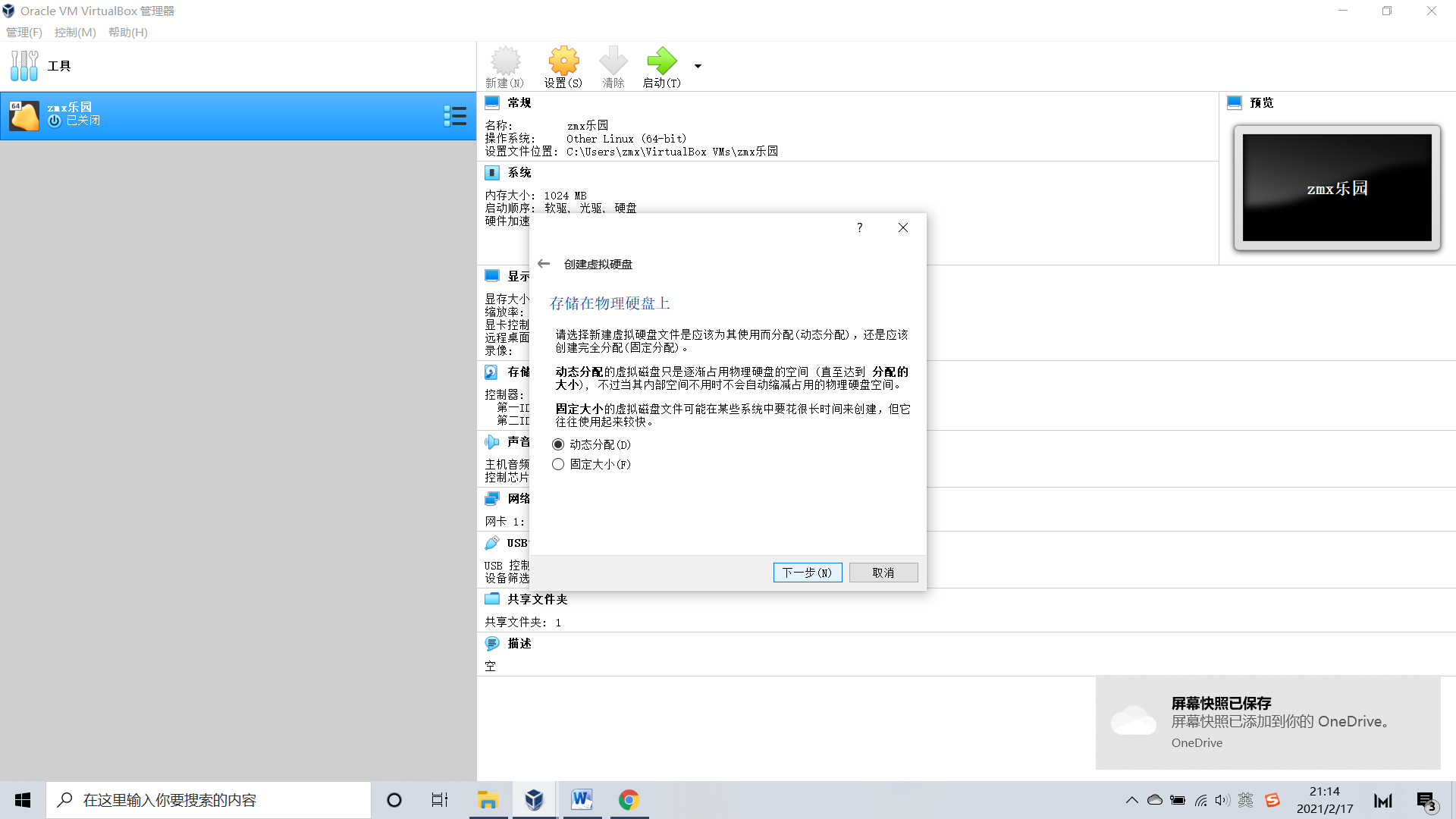Open the 管理(F) menu
Viewport: 1456px width, 819px height.
[24, 32]
